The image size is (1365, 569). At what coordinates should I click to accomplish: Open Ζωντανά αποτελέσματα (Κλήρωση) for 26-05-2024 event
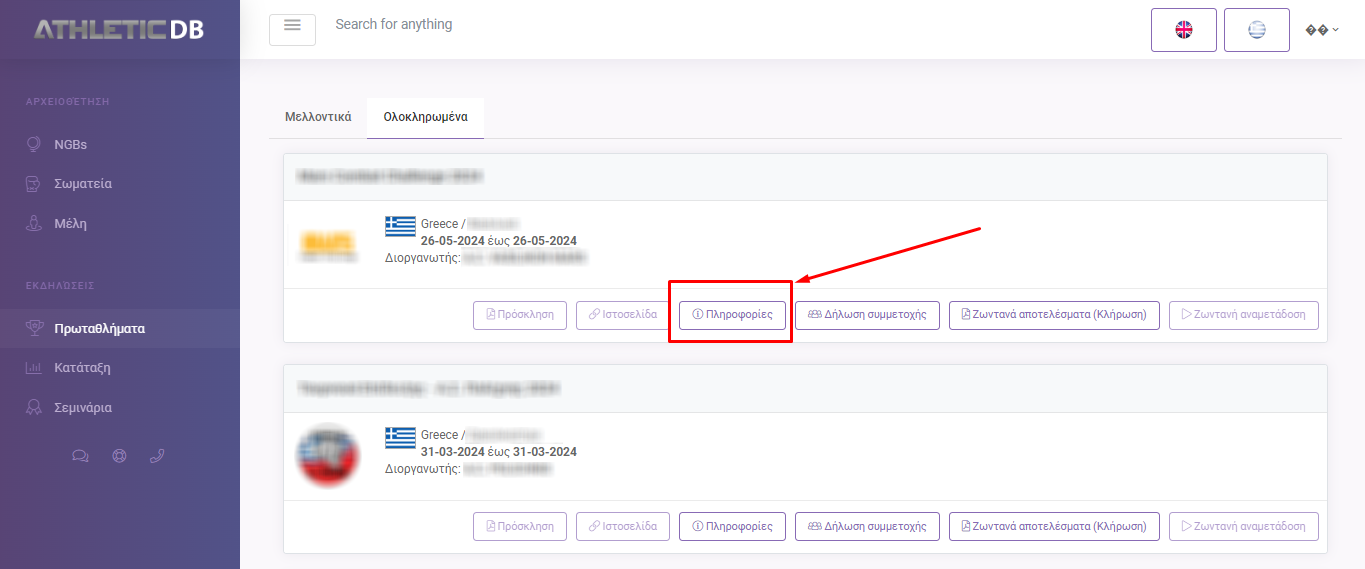[x=1054, y=315]
